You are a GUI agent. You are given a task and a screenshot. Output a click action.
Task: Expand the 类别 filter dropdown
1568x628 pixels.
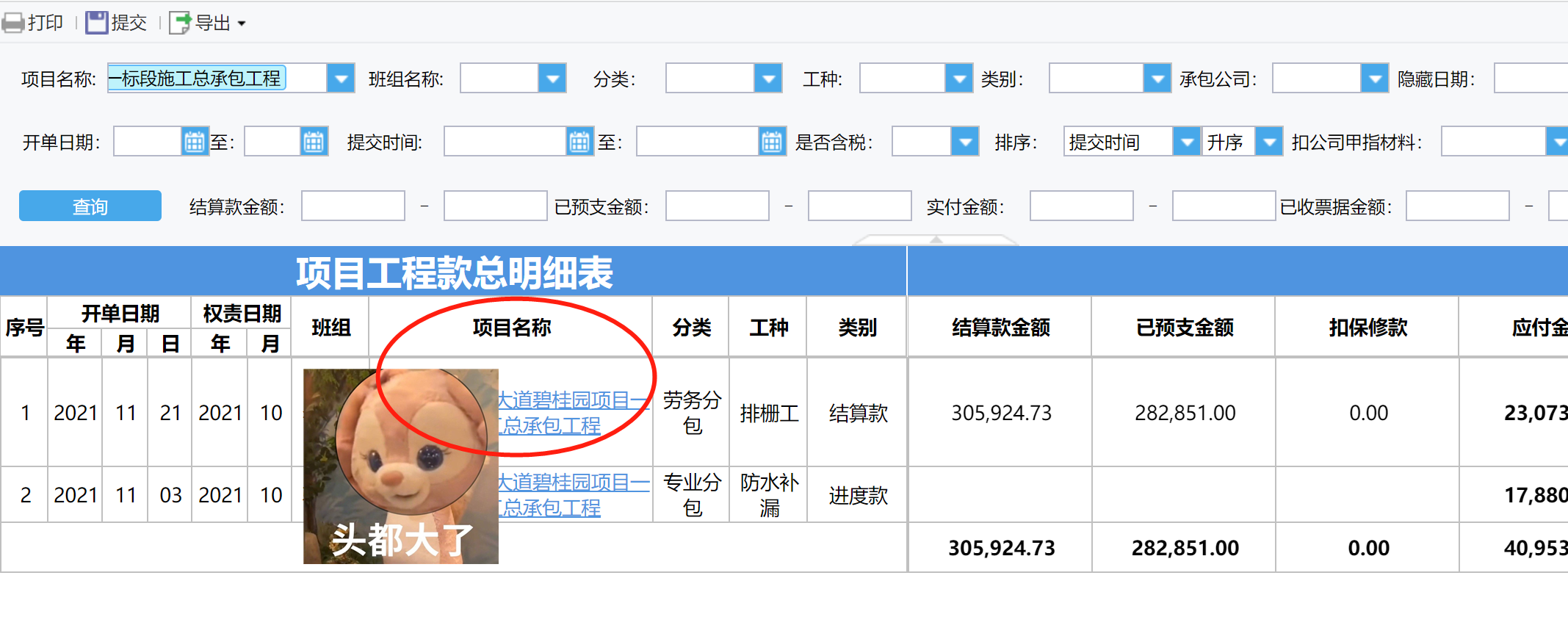point(1157,78)
